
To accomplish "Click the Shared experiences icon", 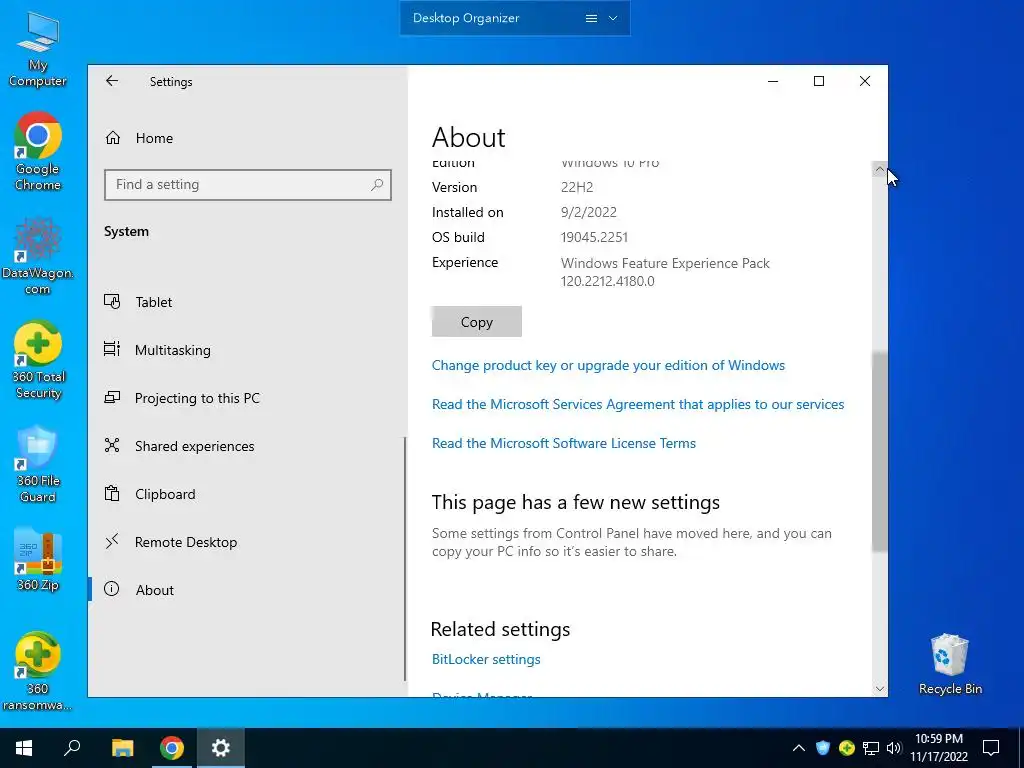I will coord(112,445).
